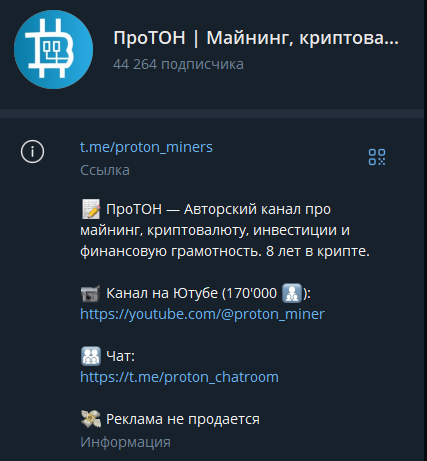427x461 pixels.
Task: Open the t.me/proton_chatroom chat link
Action: click(179, 377)
